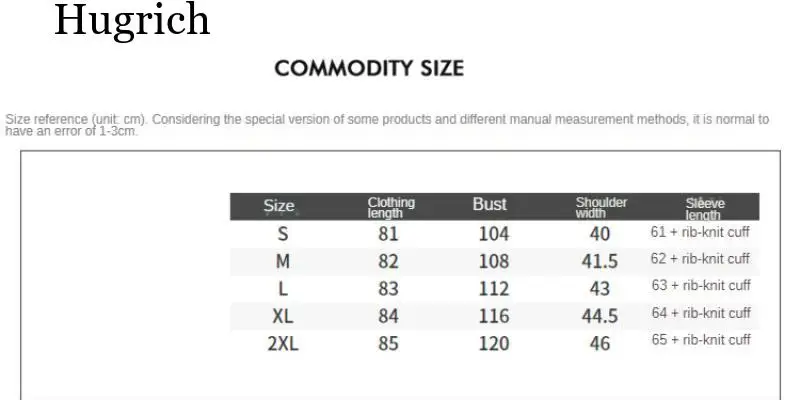Click clothing length value 85
Screen dimensions: 800x400
[388, 344]
